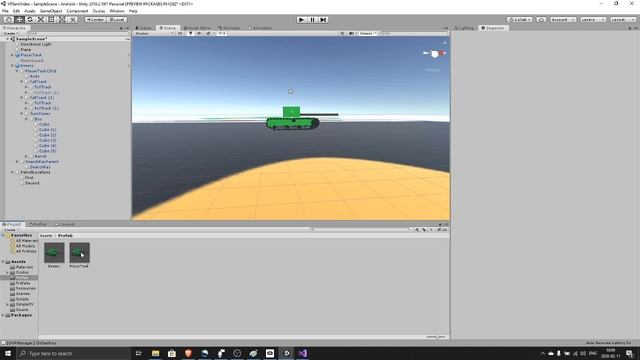The image size is (640, 360).
Task: Open Shaded draw mode dropdown
Action: [x=154, y=33]
